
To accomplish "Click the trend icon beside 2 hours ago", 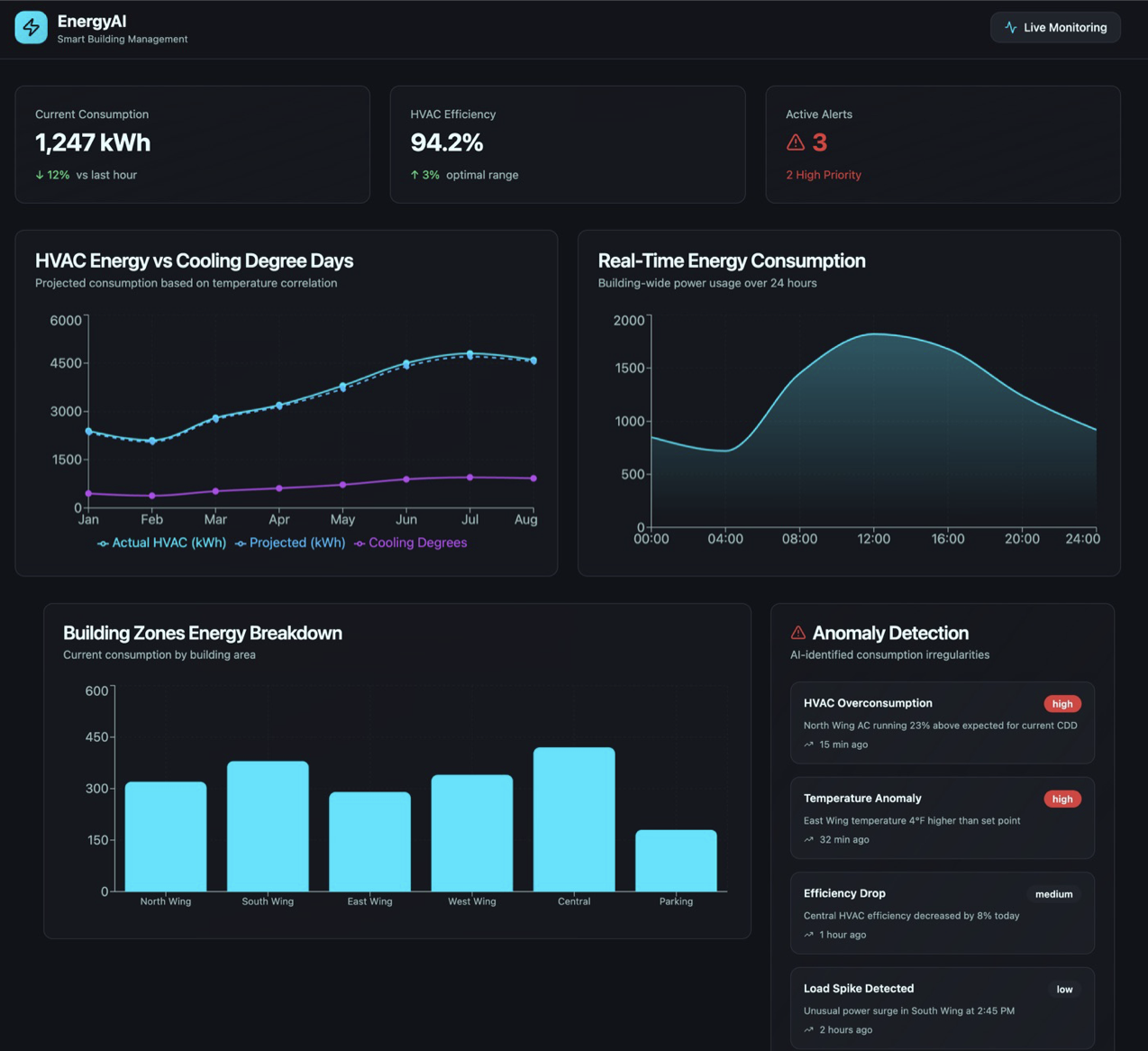I will (x=808, y=1029).
